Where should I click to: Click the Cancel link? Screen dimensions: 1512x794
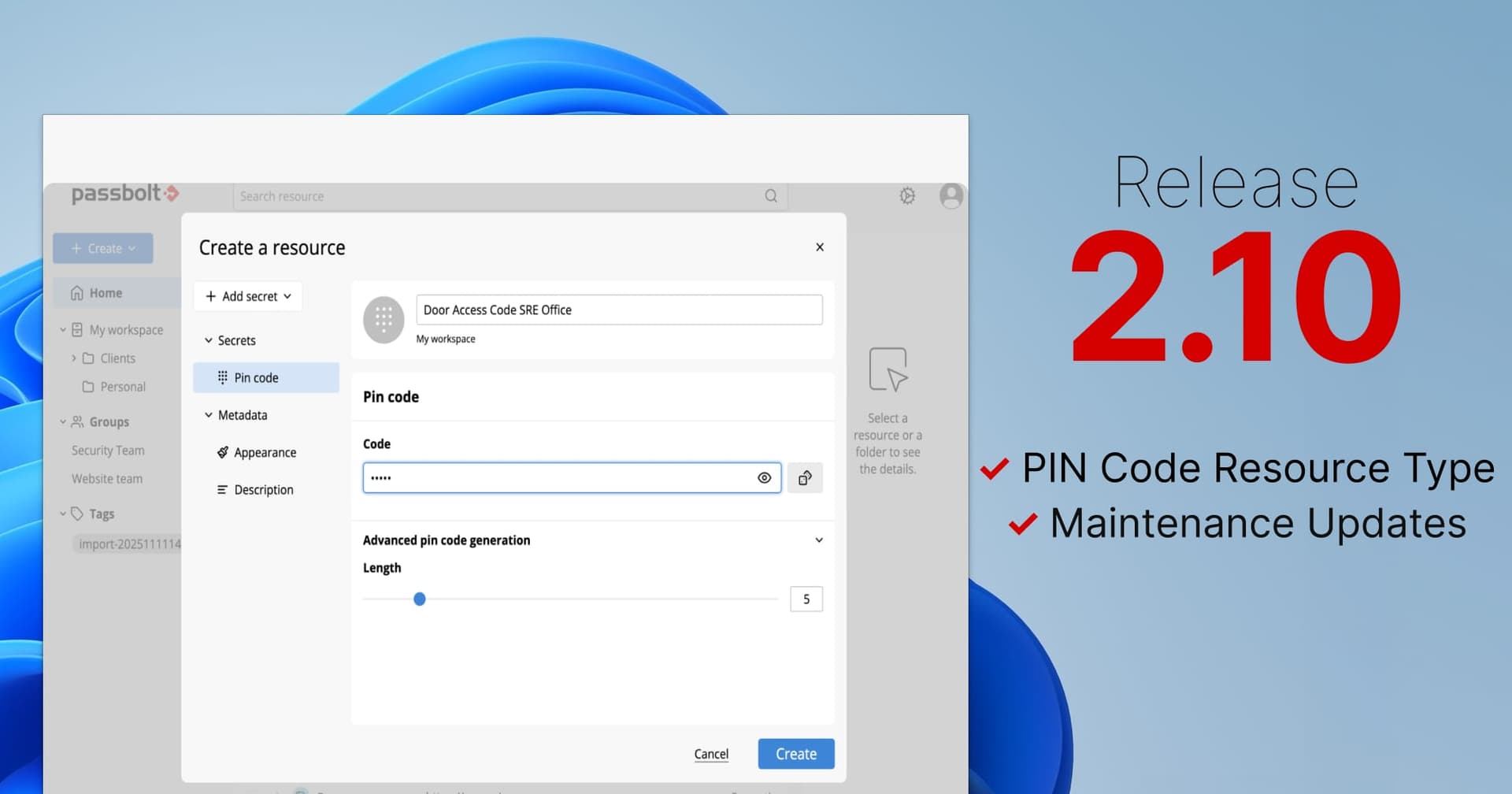(711, 754)
